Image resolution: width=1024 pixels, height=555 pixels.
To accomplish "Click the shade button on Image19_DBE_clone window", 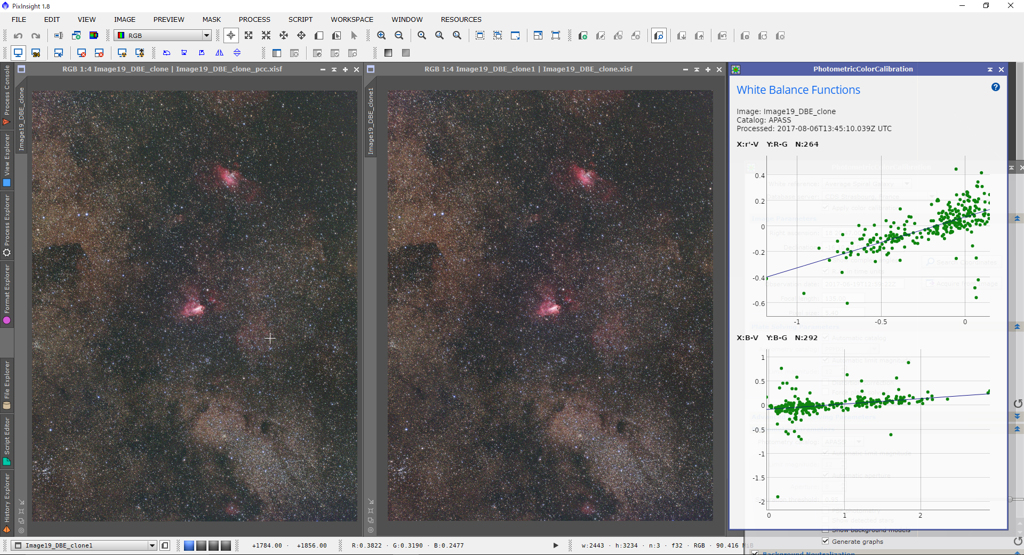I will tap(334, 69).
